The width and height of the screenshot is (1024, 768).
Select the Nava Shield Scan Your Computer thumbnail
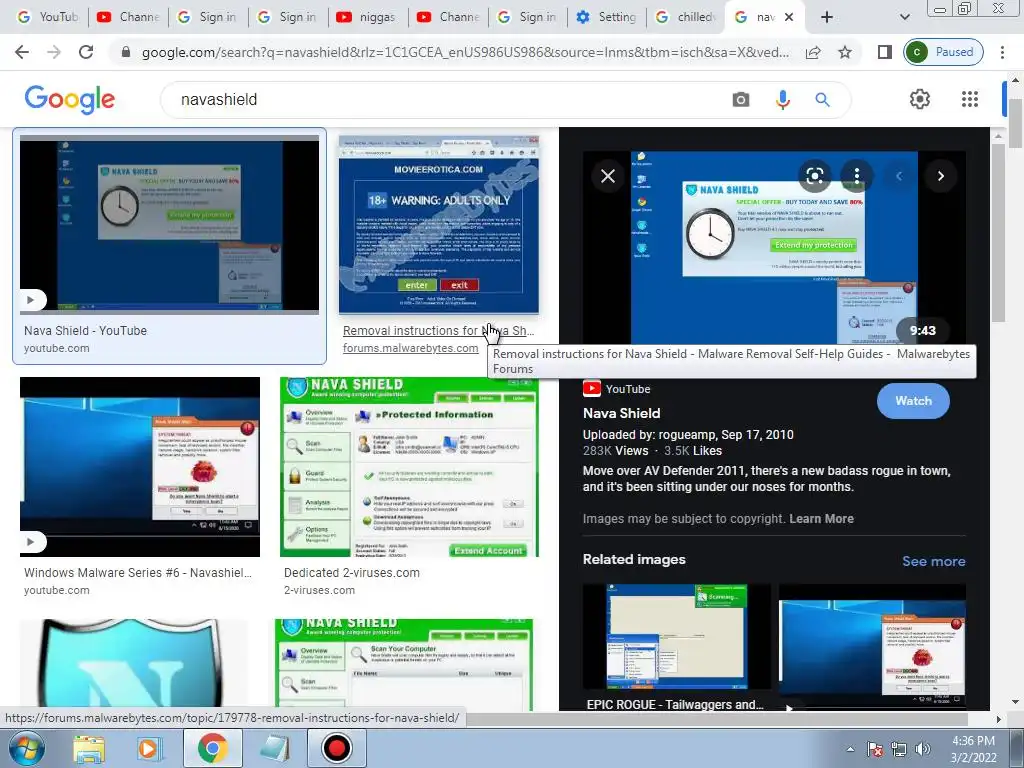(x=404, y=664)
